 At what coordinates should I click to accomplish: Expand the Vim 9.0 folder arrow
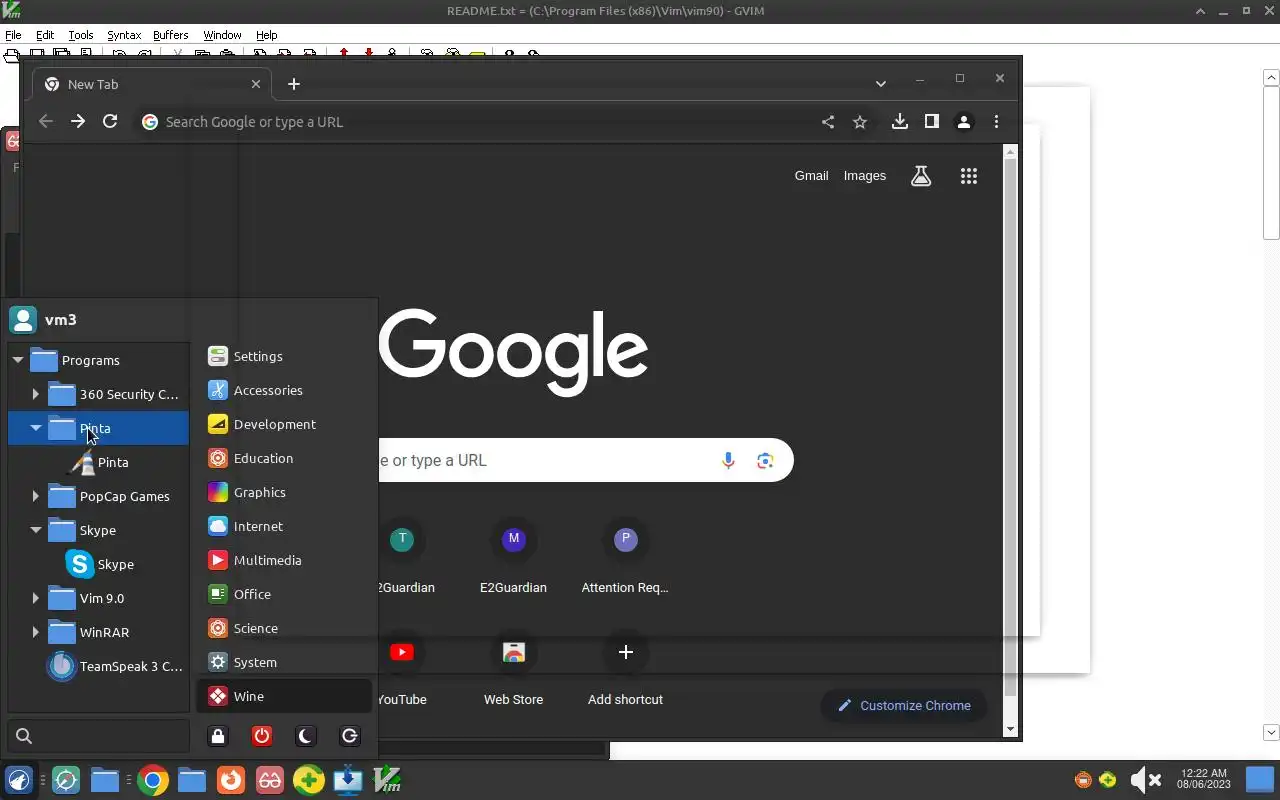(x=36, y=598)
